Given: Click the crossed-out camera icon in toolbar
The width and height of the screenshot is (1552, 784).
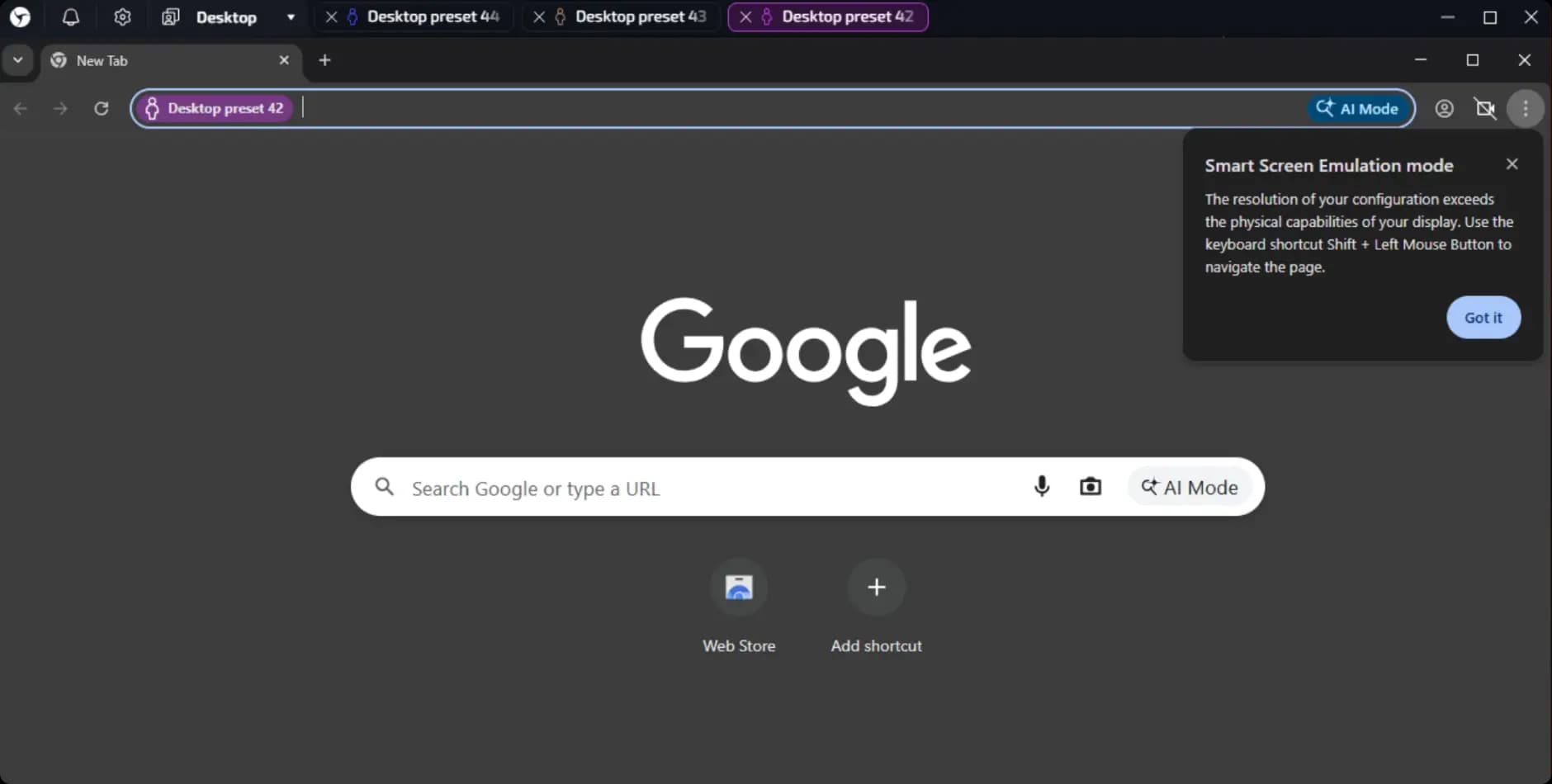Looking at the screenshot, I should click(x=1485, y=109).
